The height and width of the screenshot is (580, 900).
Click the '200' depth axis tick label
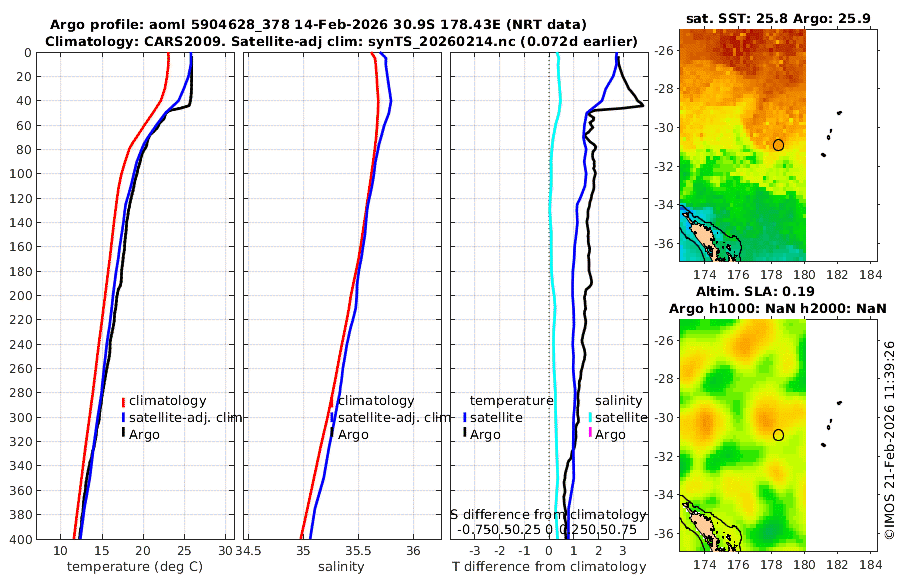click(x=21, y=295)
